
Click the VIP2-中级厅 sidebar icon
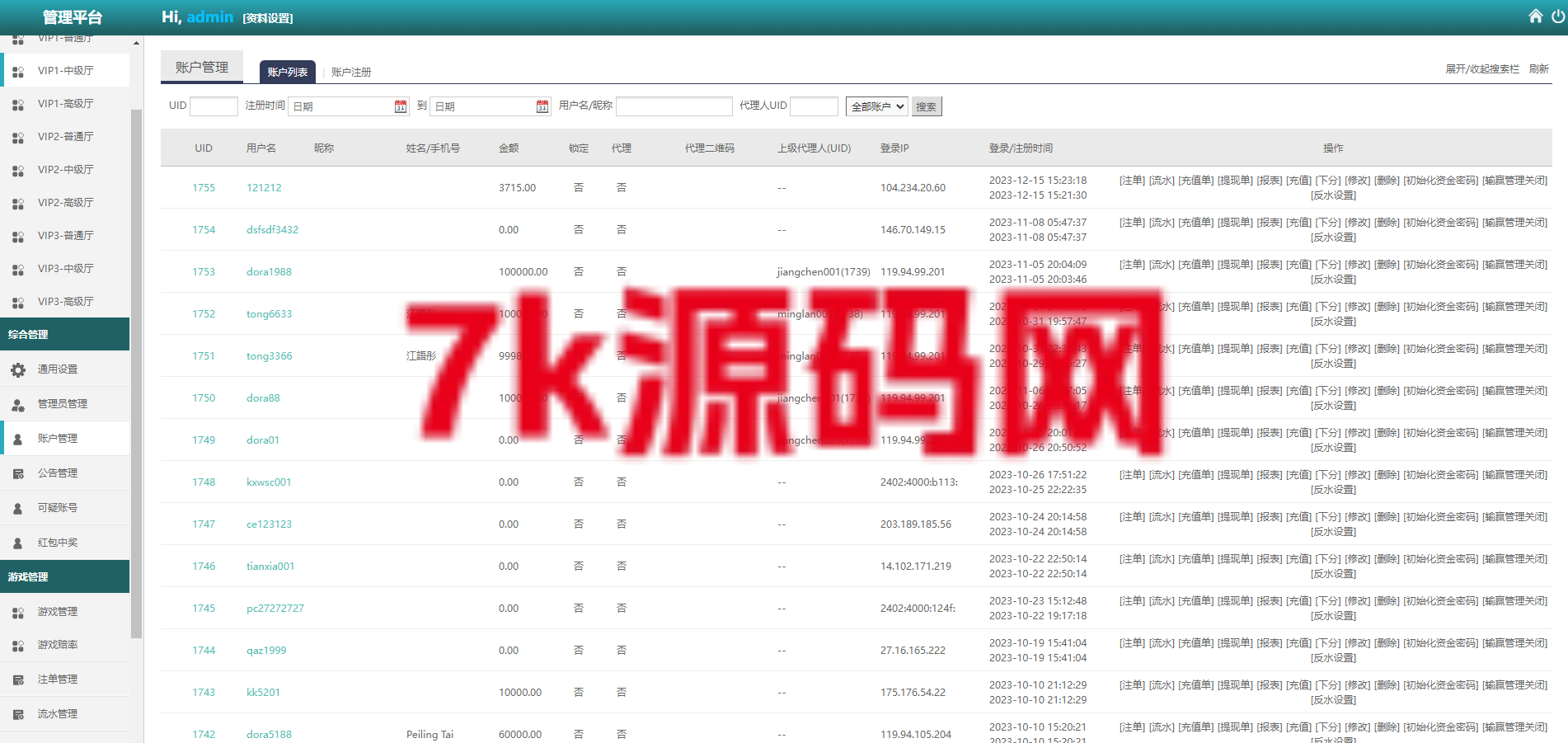pyautogui.click(x=18, y=171)
